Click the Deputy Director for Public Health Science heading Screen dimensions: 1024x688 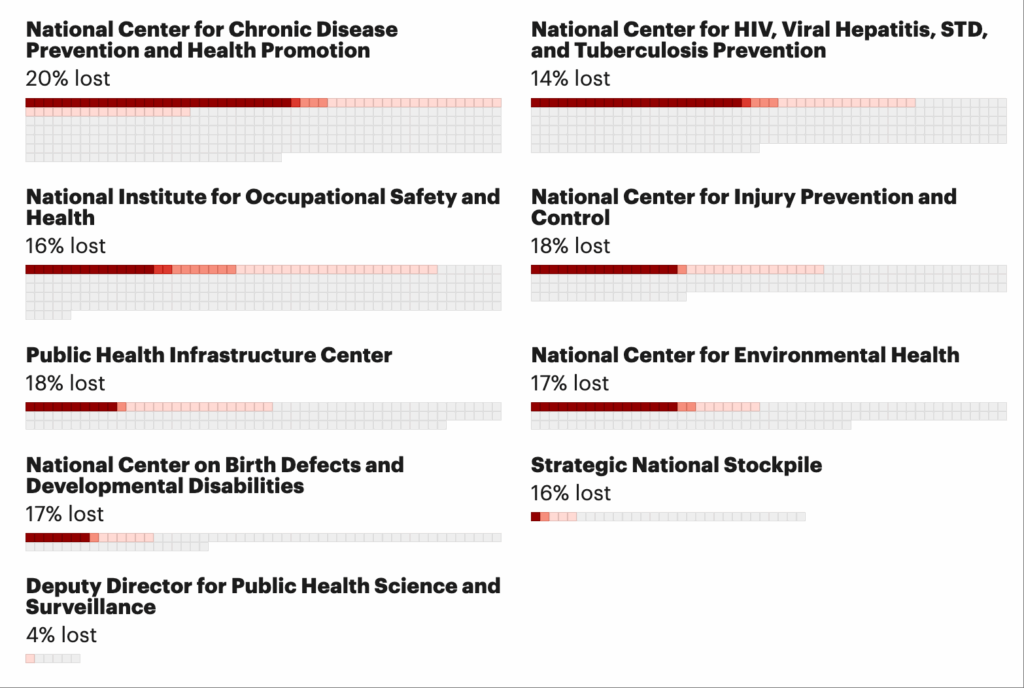coord(262,596)
